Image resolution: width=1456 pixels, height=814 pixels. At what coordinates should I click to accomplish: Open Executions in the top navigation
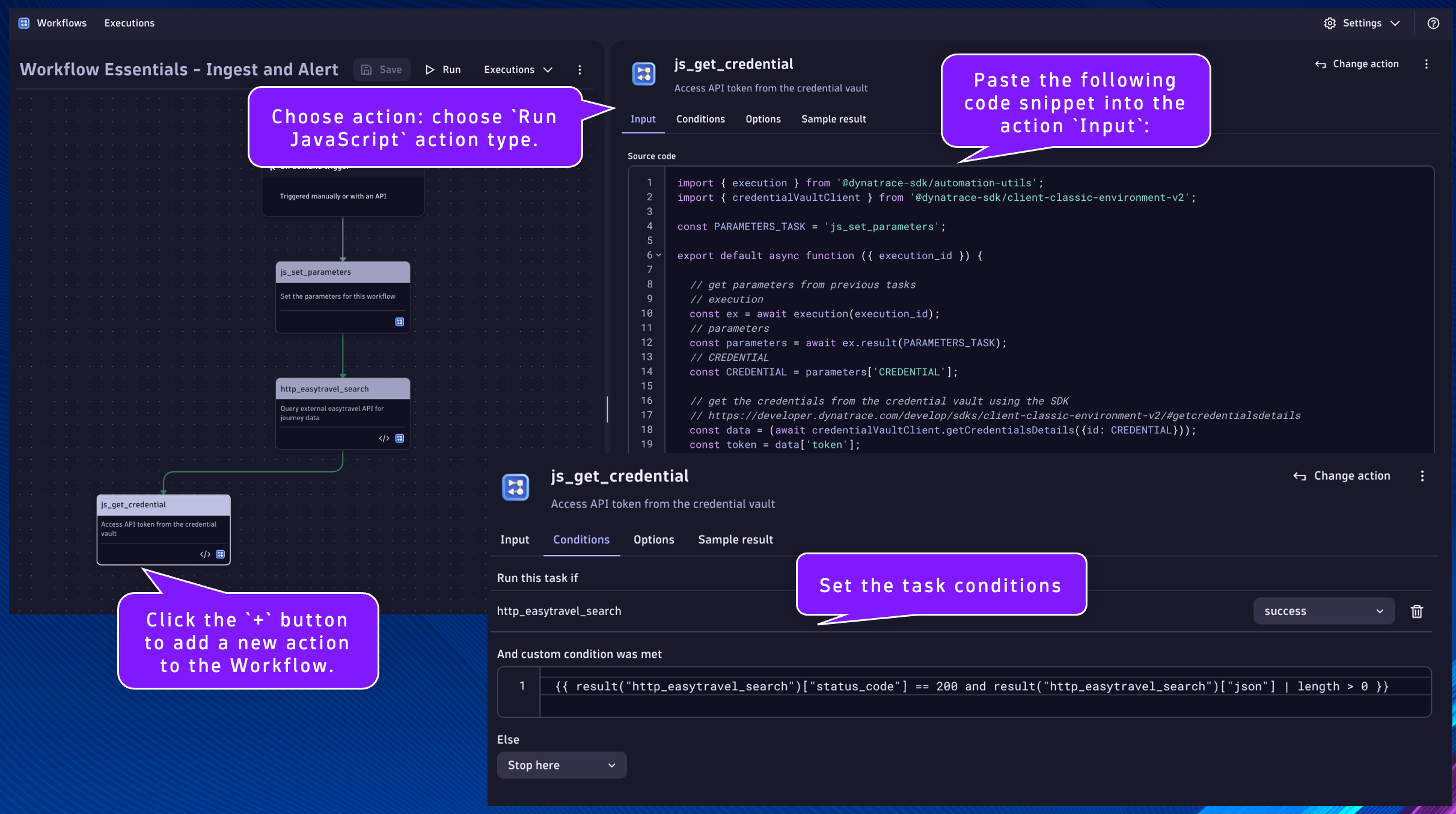click(x=129, y=23)
